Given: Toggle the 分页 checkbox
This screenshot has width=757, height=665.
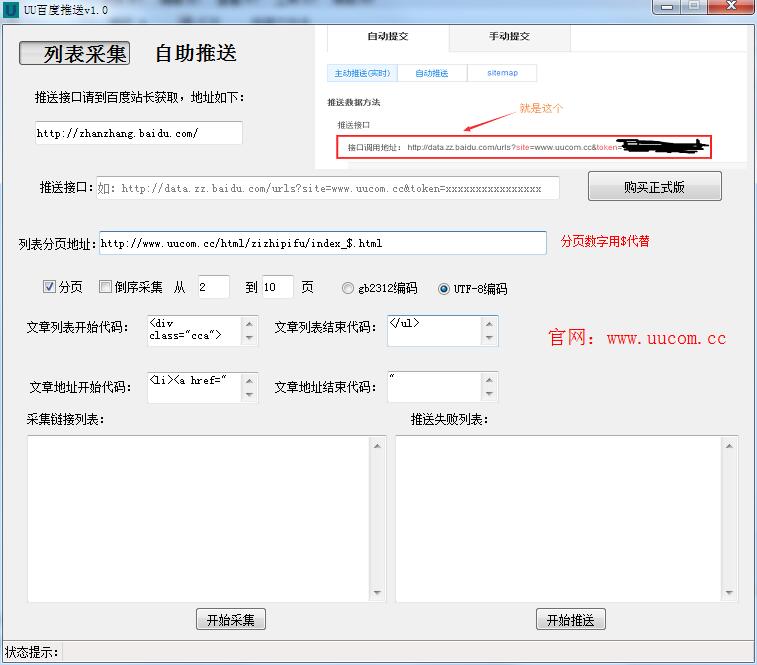Looking at the screenshot, I should (49, 287).
